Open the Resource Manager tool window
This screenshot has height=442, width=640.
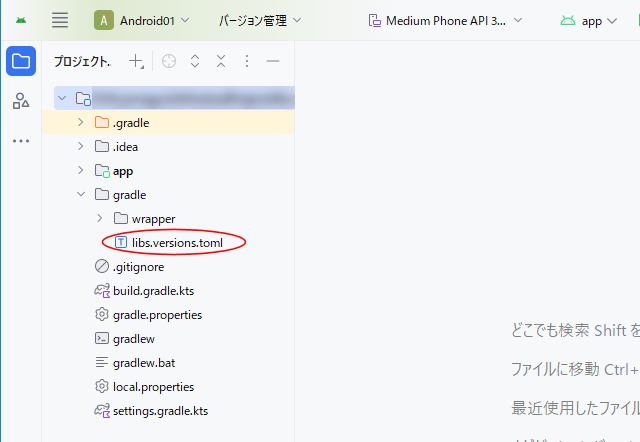(21, 101)
